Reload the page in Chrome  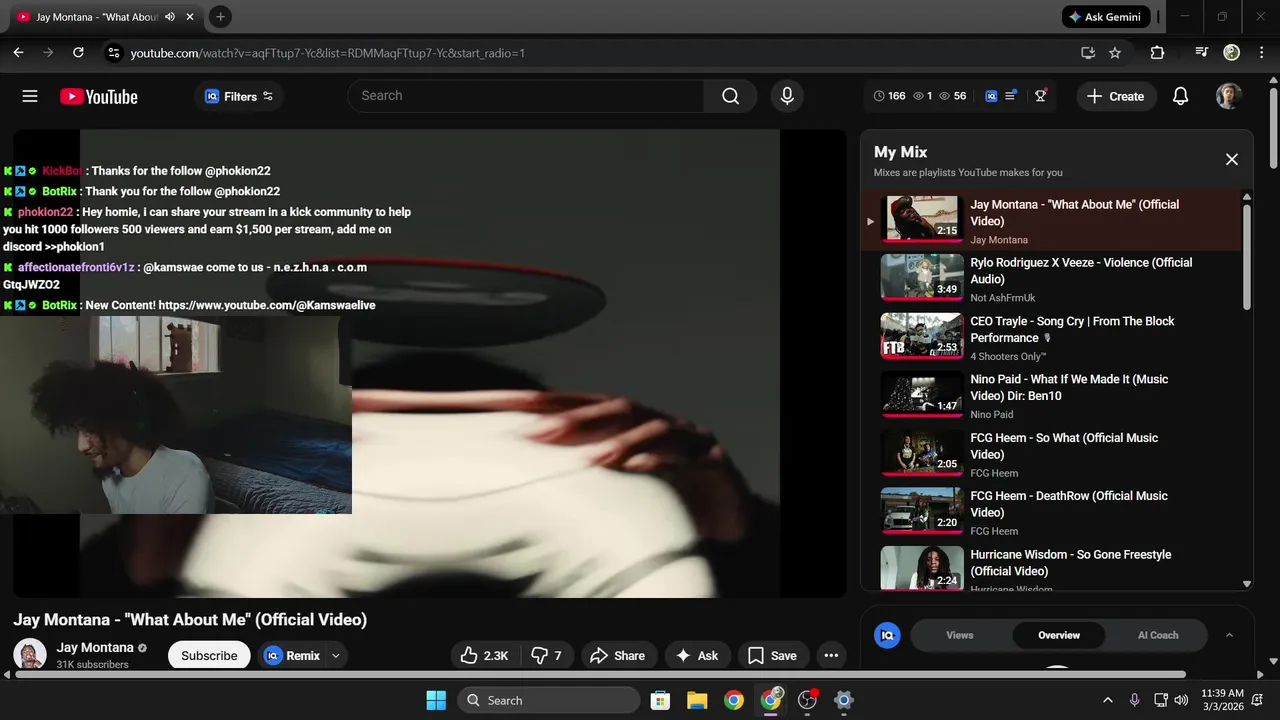pos(78,52)
